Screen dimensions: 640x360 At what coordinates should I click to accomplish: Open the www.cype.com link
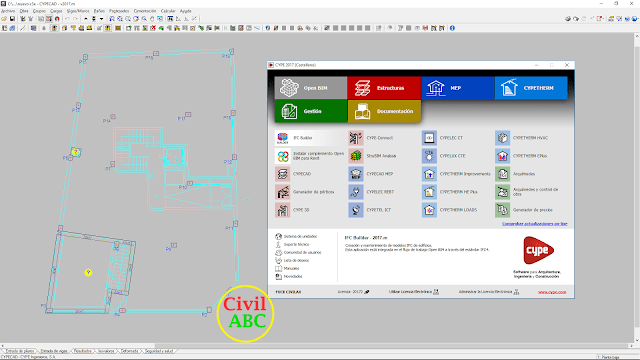(x=552, y=292)
